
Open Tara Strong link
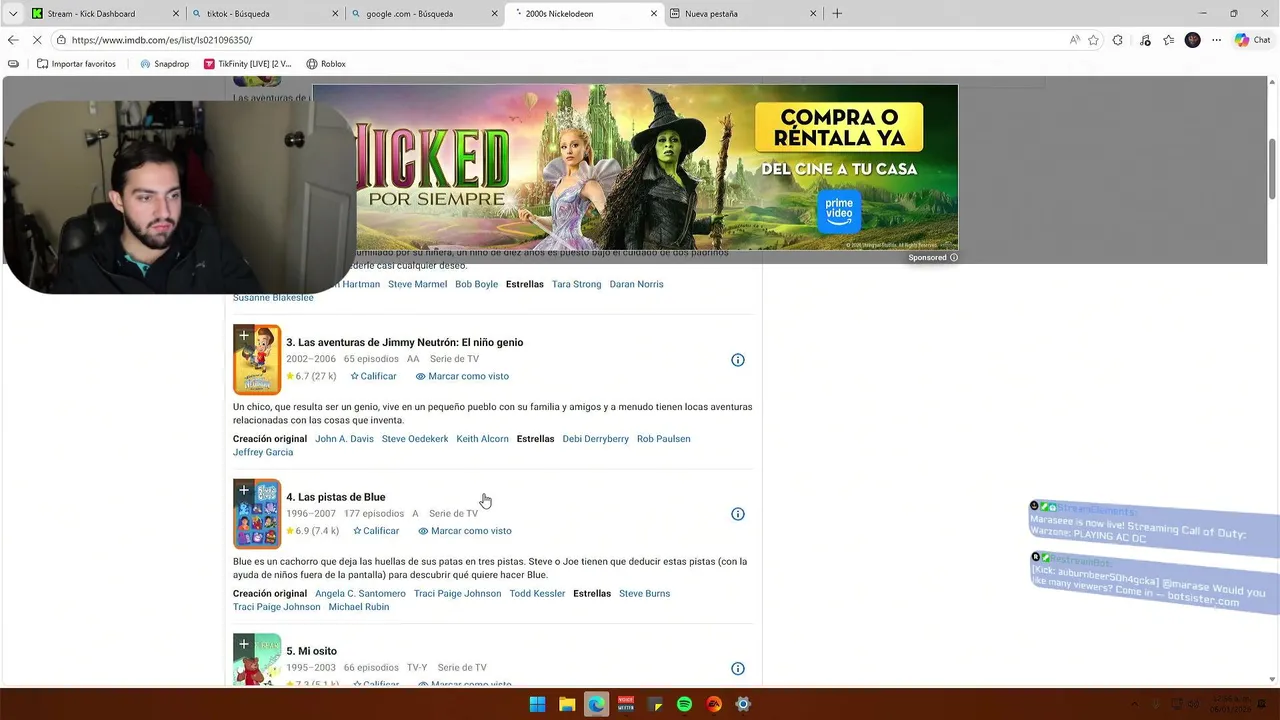[577, 284]
